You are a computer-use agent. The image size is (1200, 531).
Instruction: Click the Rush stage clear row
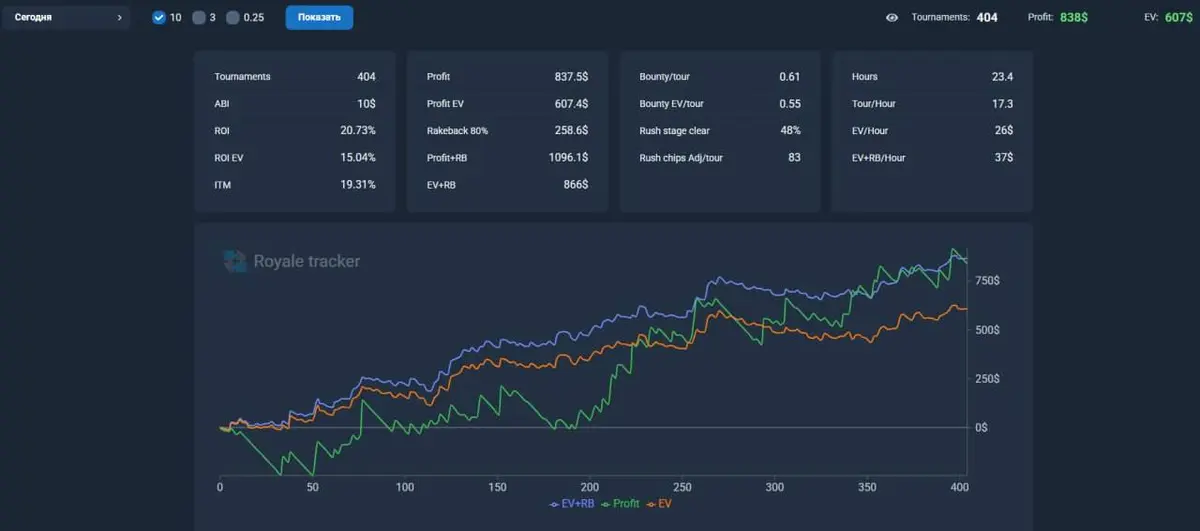719,131
